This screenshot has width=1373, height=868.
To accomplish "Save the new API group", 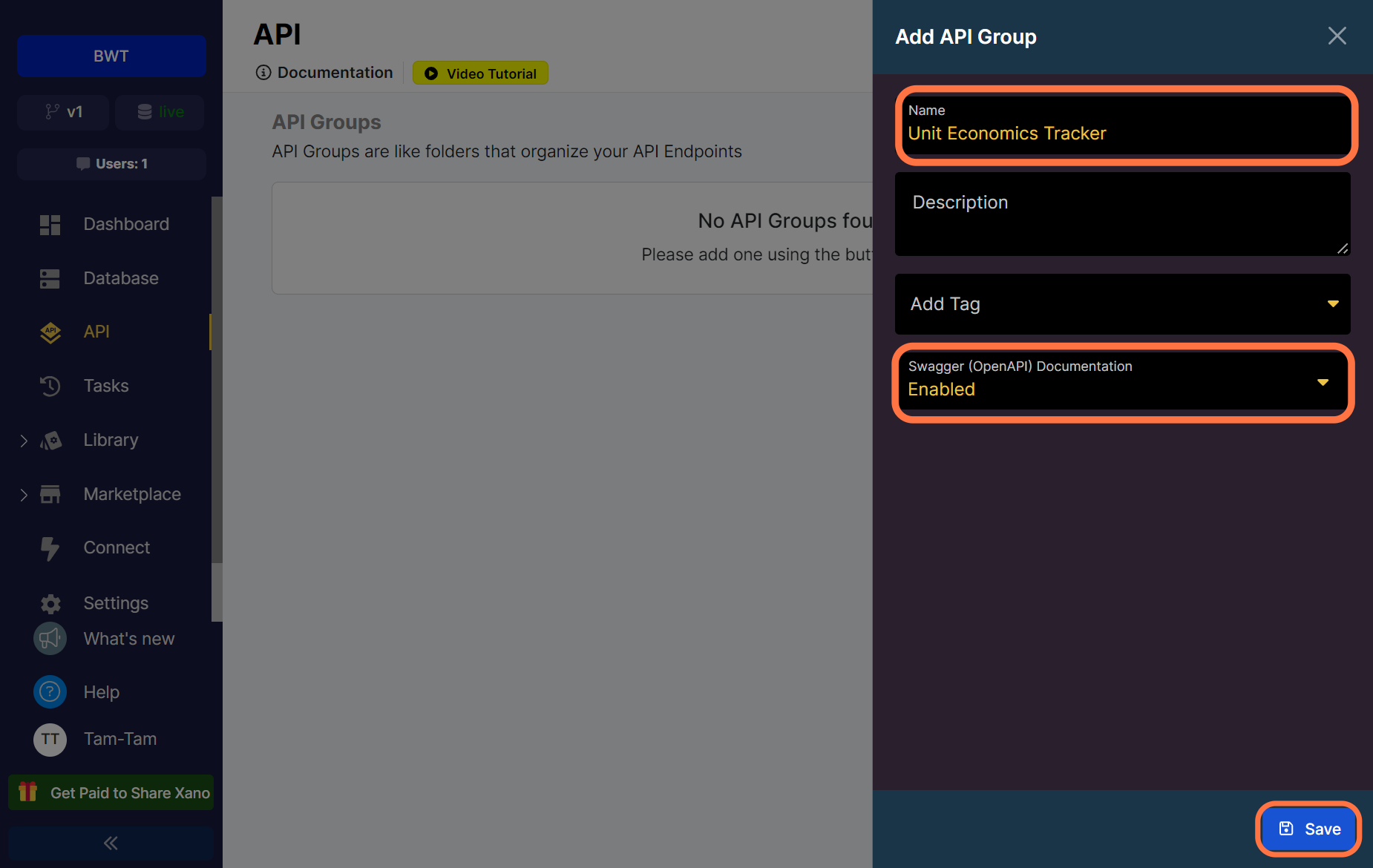I will [x=1309, y=829].
